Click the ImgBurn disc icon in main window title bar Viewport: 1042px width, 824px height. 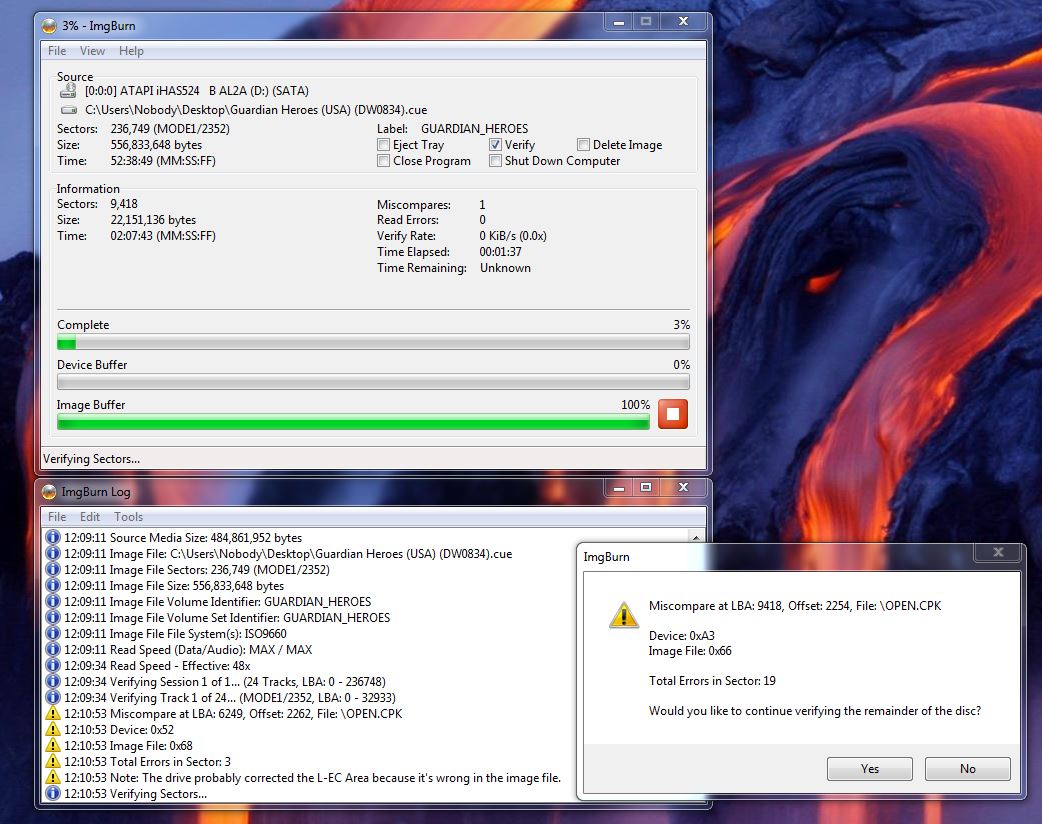pos(49,26)
